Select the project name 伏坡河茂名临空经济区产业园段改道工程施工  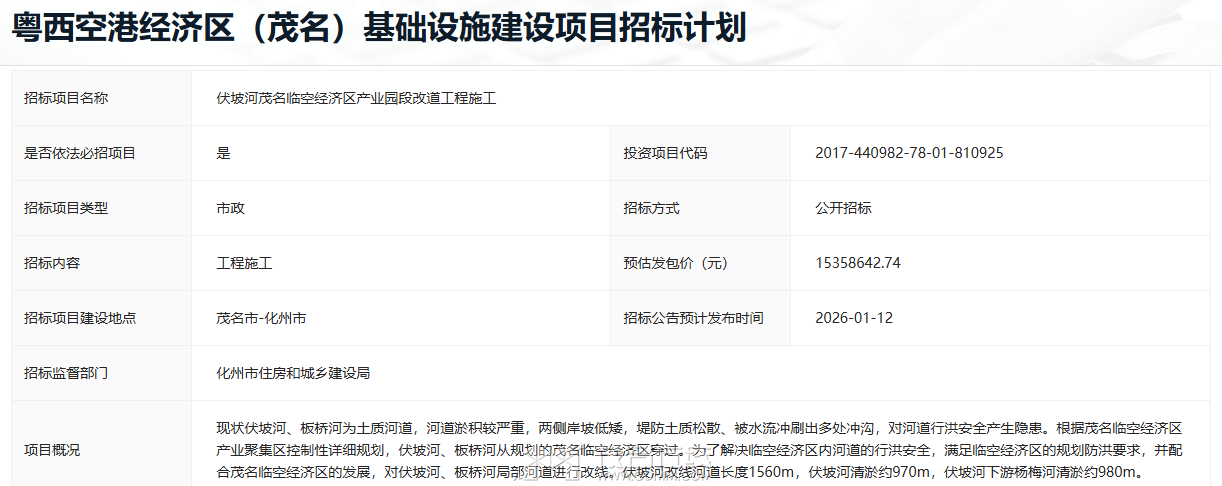(356, 98)
